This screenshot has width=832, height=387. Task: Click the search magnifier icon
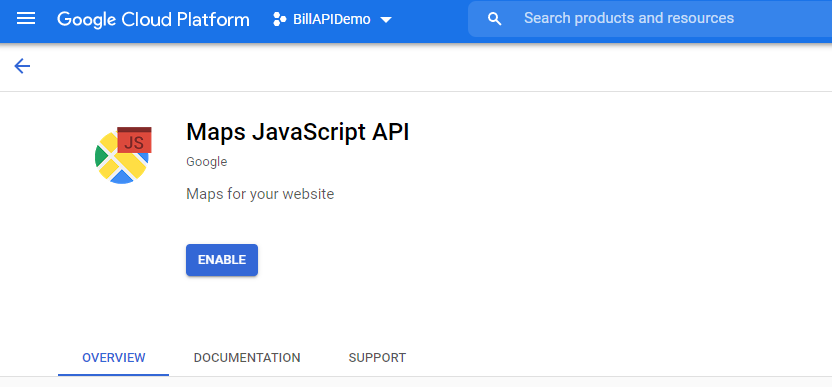(495, 19)
